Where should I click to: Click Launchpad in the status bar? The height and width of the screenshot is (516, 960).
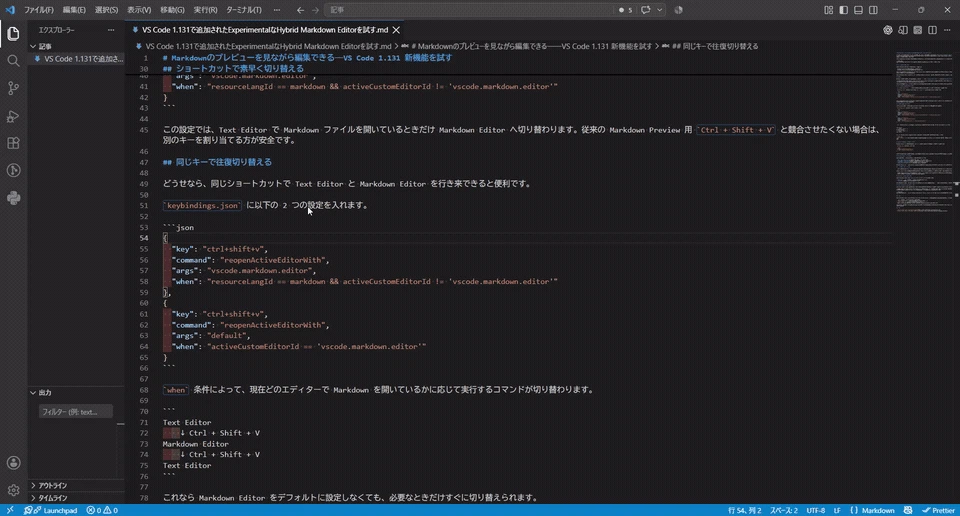(x=51, y=510)
